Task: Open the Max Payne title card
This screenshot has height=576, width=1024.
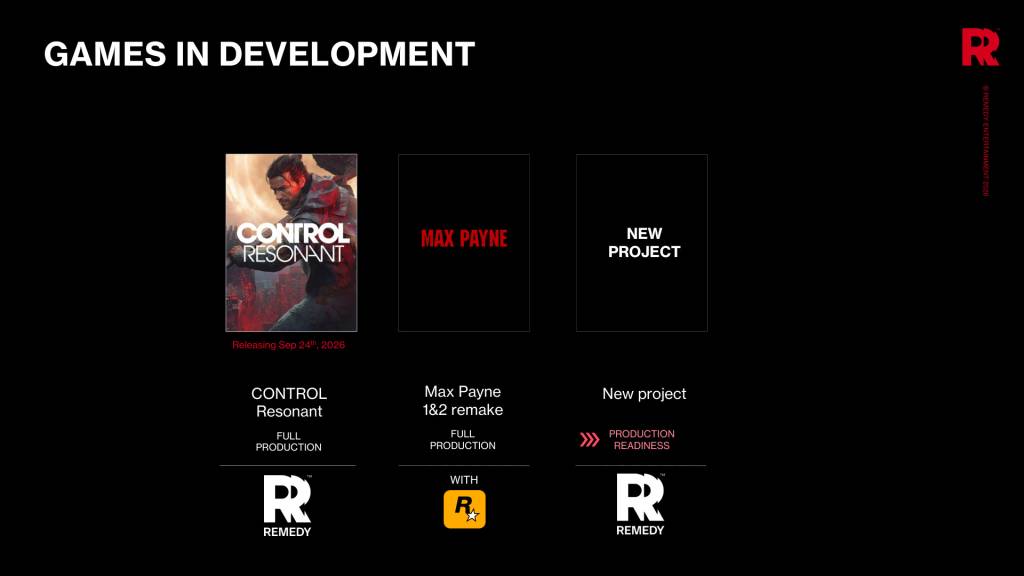Action: tap(464, 243)
